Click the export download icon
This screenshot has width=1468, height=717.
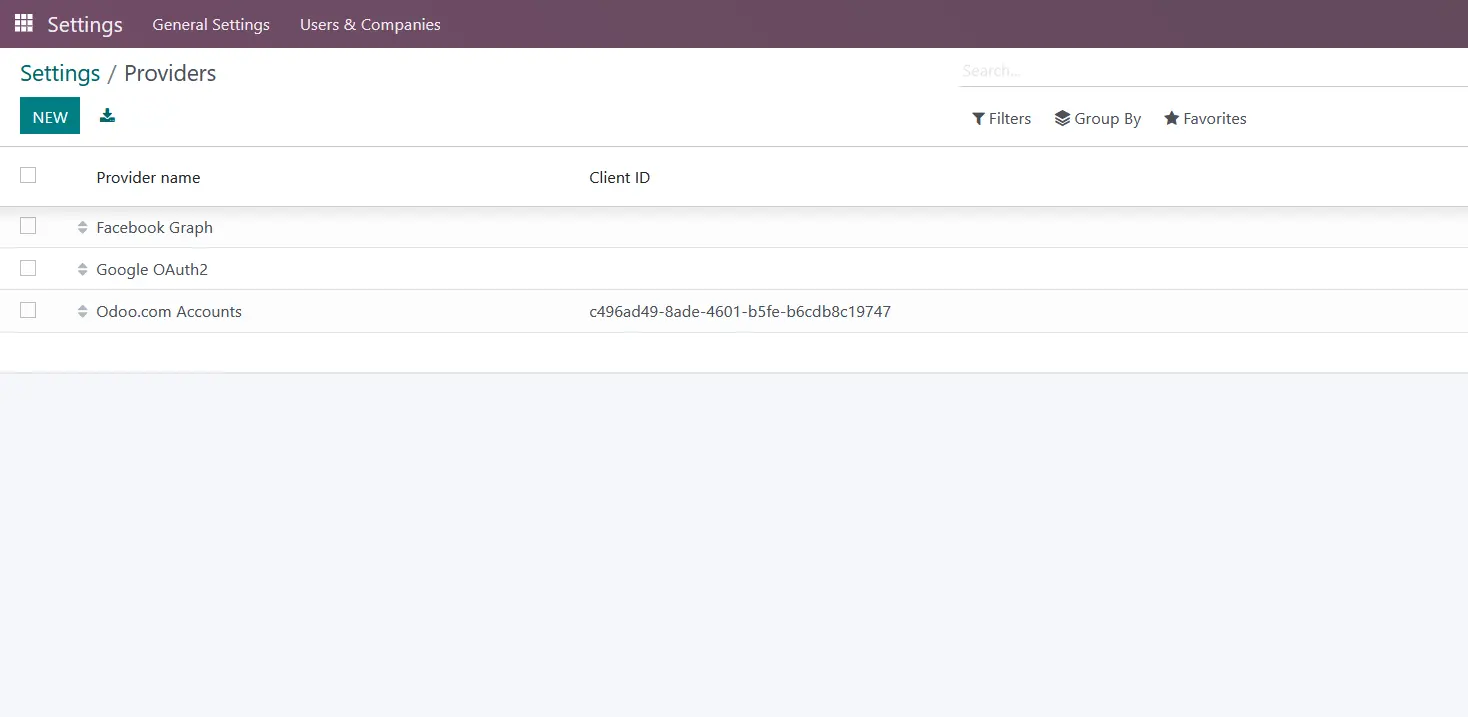[107, 115]
